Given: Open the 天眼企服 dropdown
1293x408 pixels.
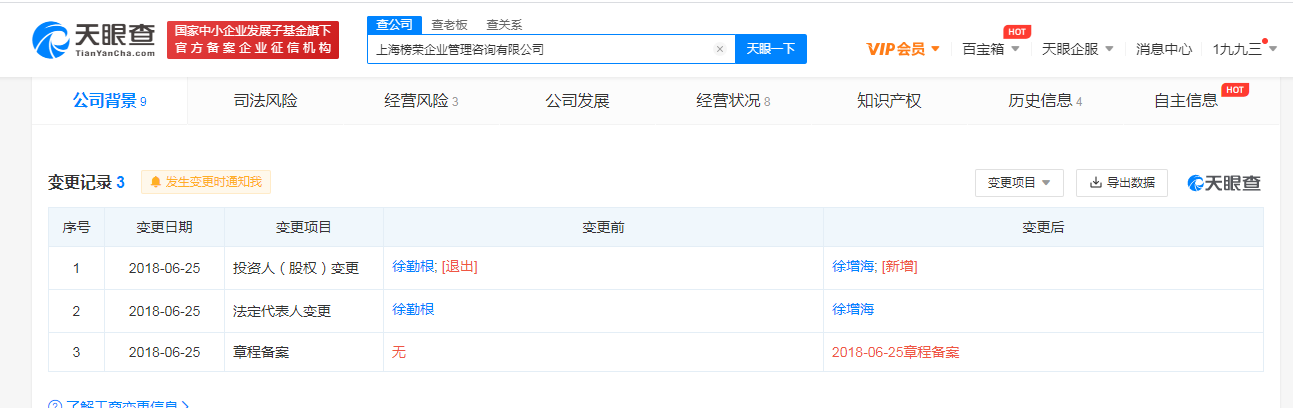Looking at the screenshot, I should tap(1076, 48).
